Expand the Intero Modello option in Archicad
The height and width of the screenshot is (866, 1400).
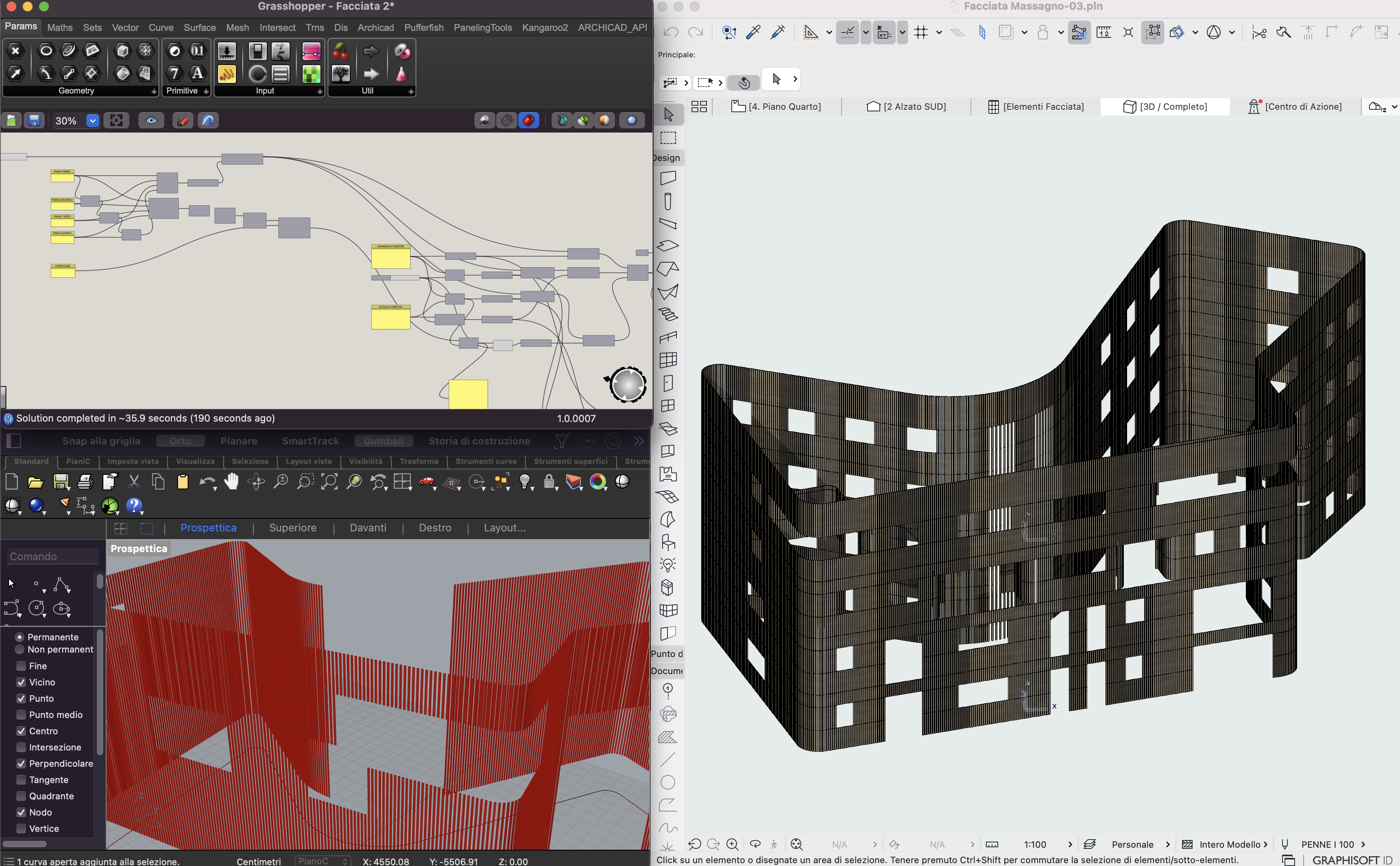[1265, 844]
